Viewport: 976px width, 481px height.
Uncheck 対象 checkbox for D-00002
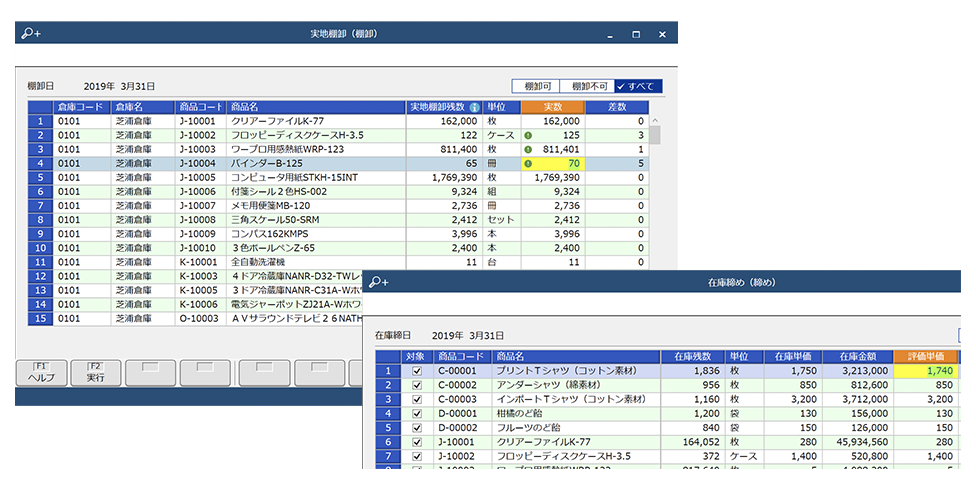(417, 428)
